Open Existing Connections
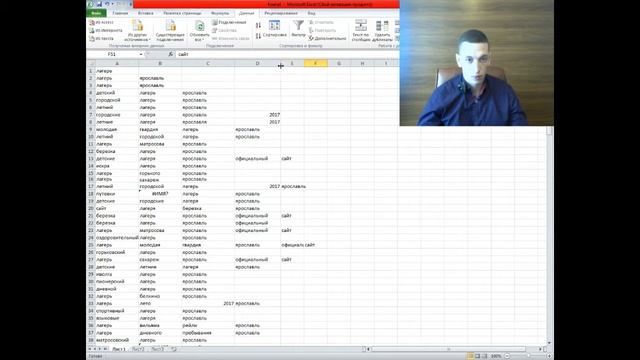 pos(170,31)
